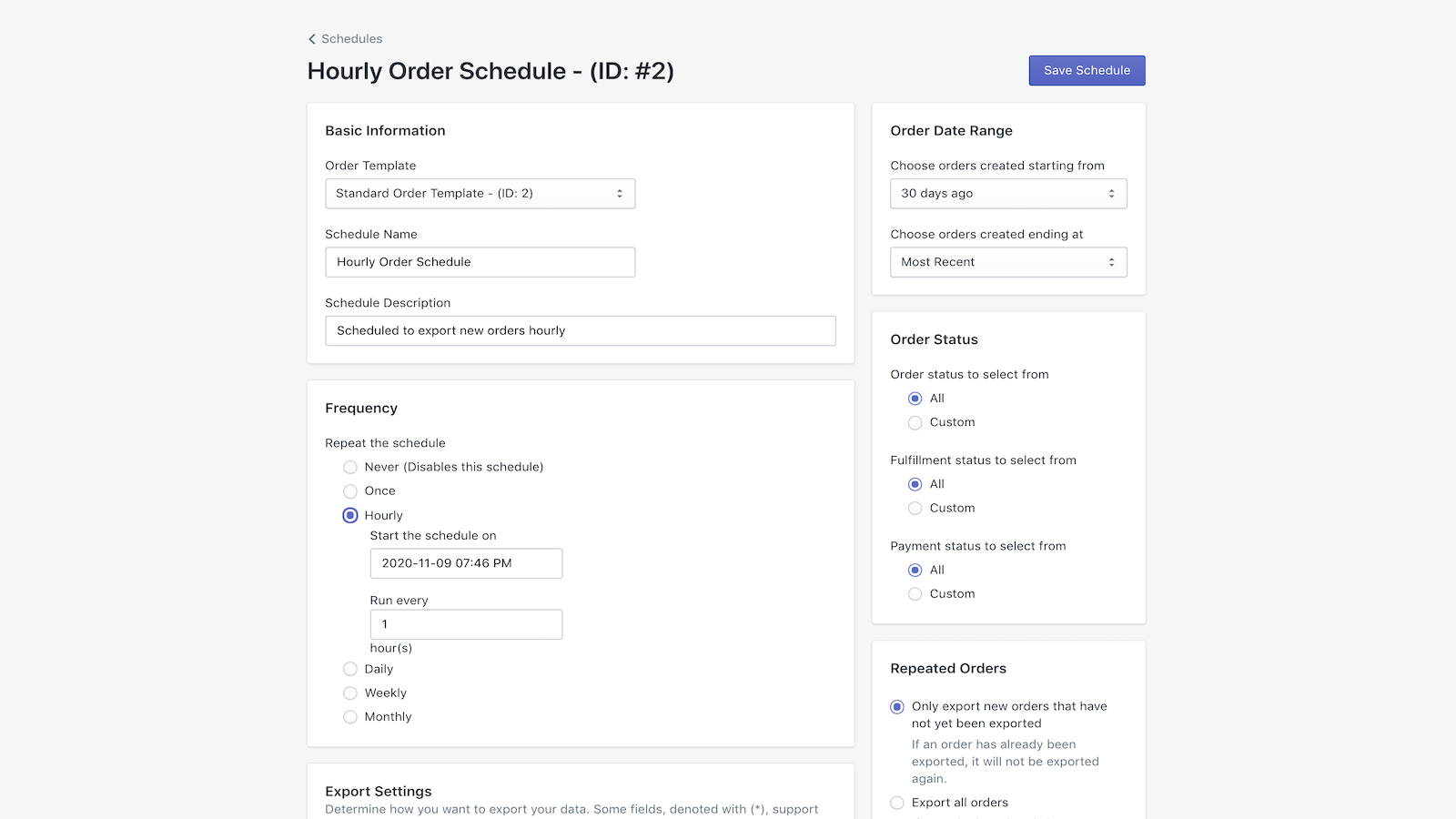Screen dimensions: 1456x819
Task: Click the Save Schedule button
Action: (1087, 70)
